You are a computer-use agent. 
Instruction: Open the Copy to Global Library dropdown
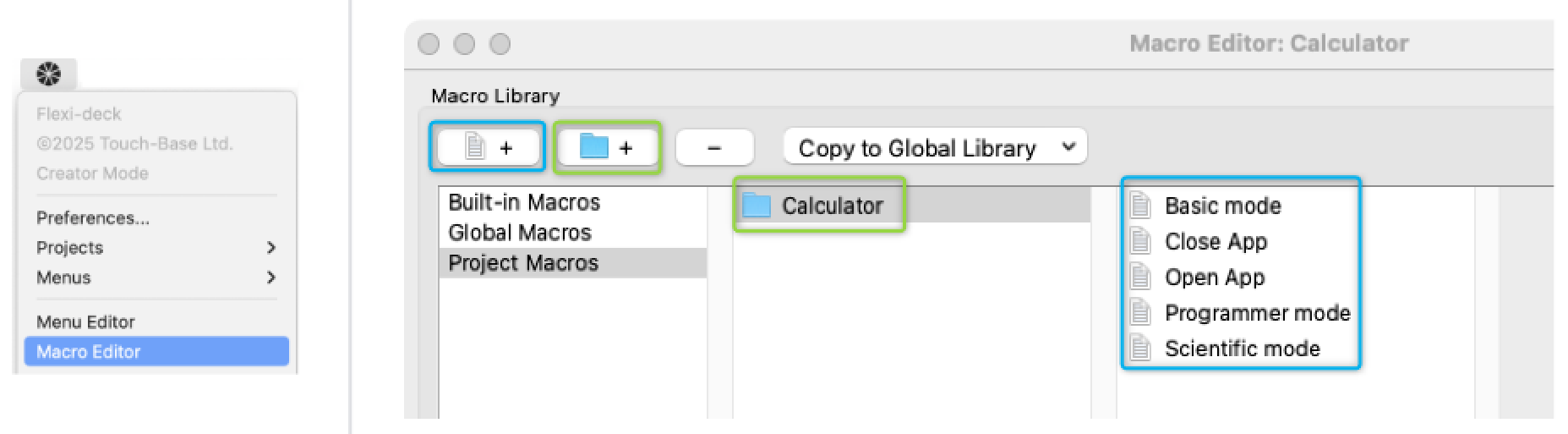935,148
